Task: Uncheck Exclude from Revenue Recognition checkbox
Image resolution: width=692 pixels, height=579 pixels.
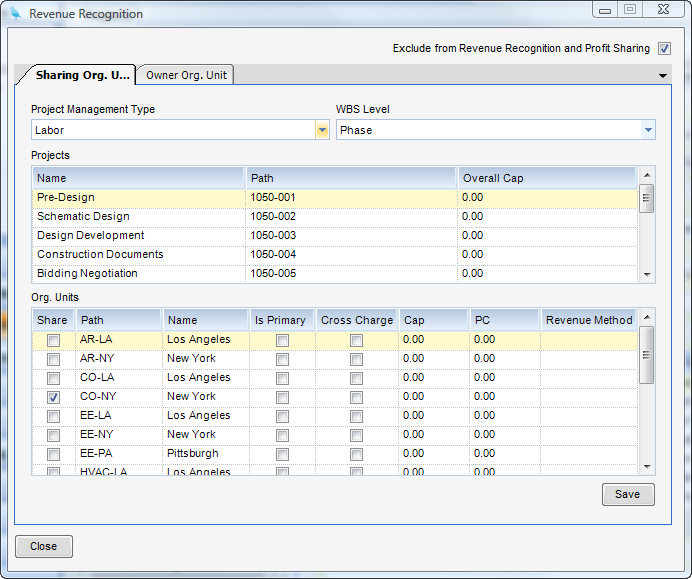Action: 664,48
